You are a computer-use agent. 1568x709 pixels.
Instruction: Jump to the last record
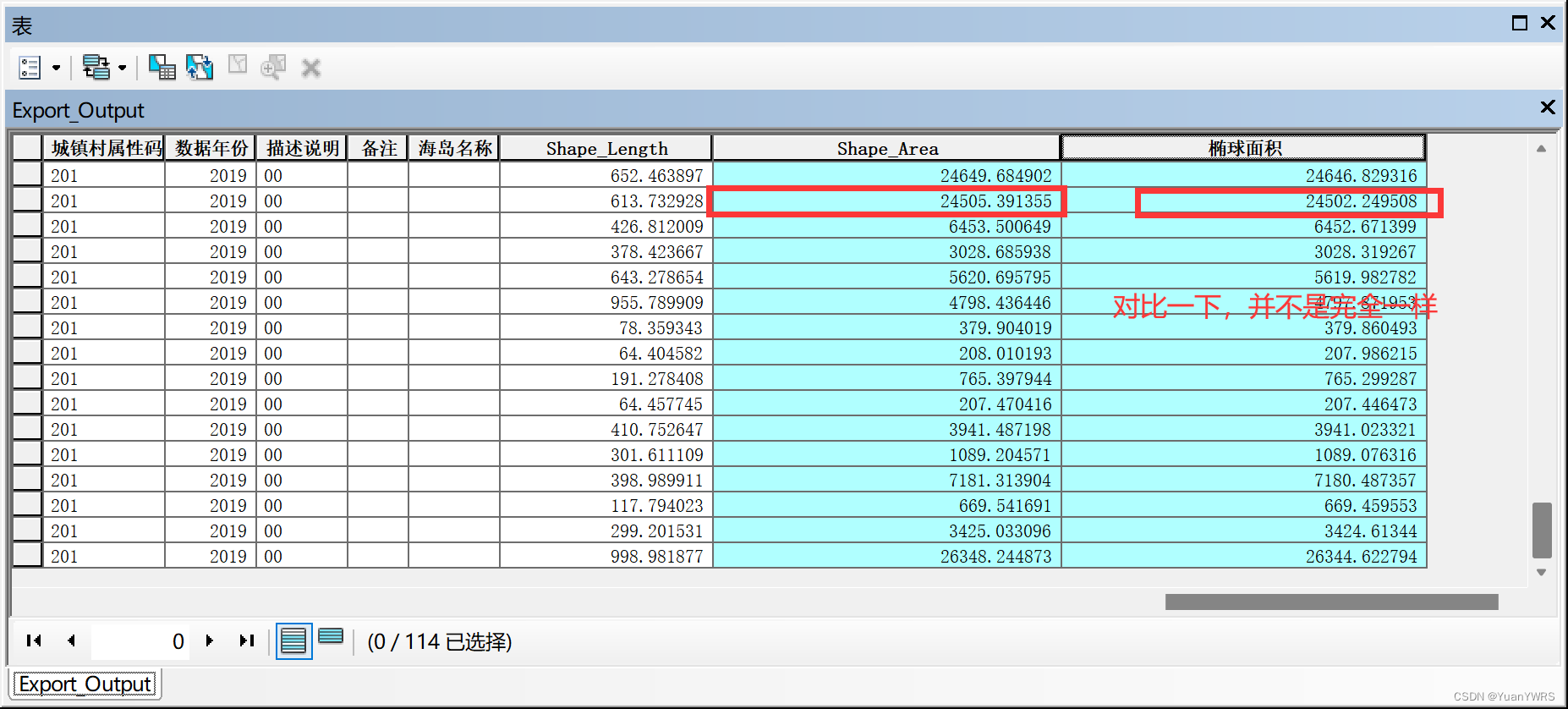click(246, 640)
